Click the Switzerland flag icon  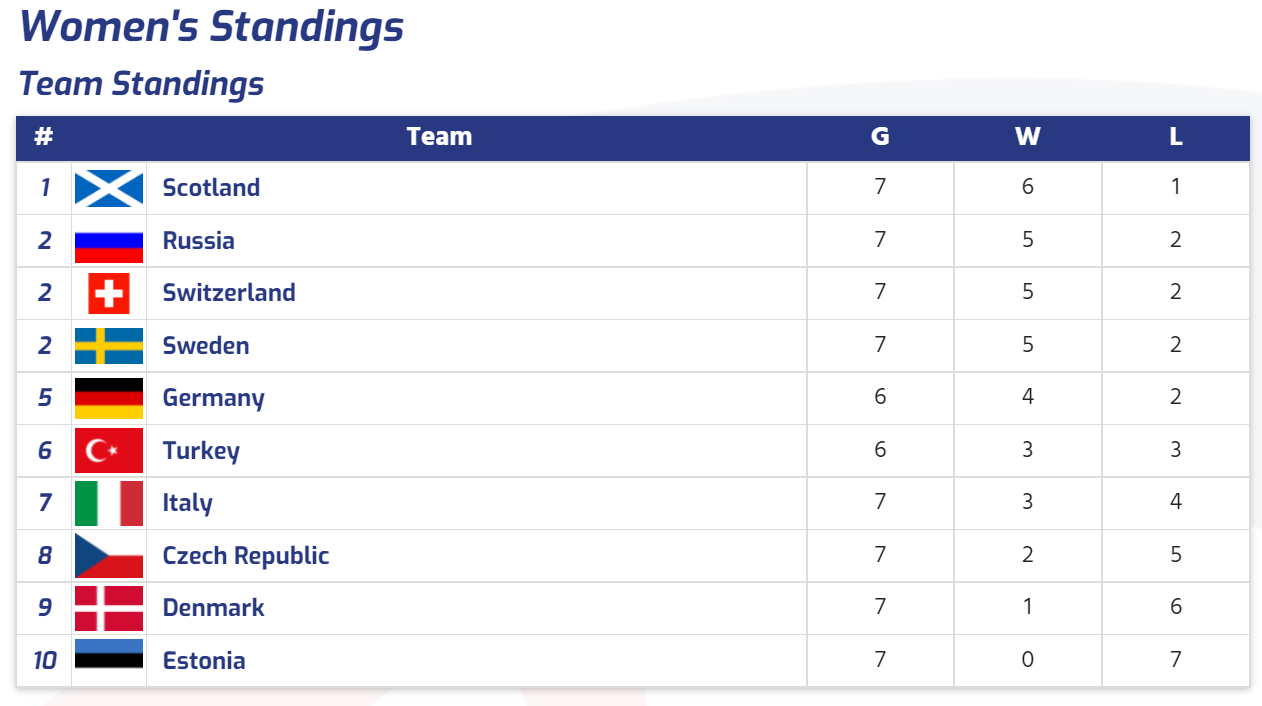click(109, 293)
